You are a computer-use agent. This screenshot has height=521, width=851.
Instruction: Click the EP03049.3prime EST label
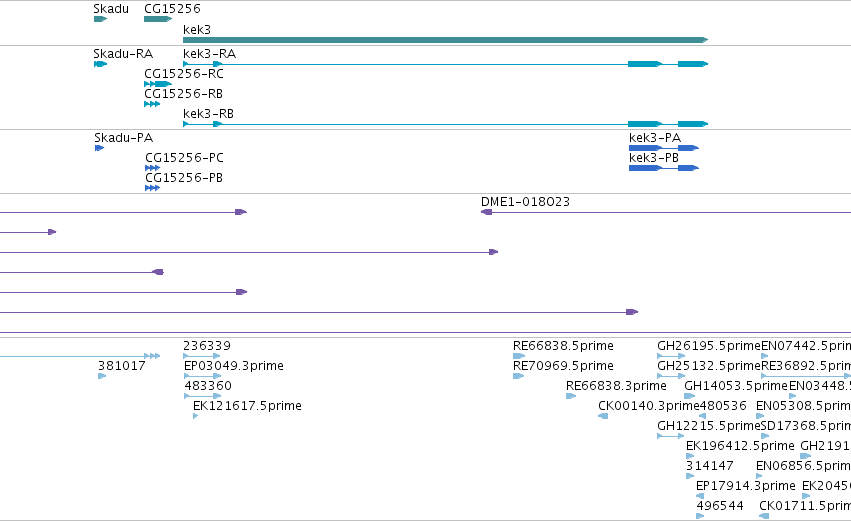(234, 366)
